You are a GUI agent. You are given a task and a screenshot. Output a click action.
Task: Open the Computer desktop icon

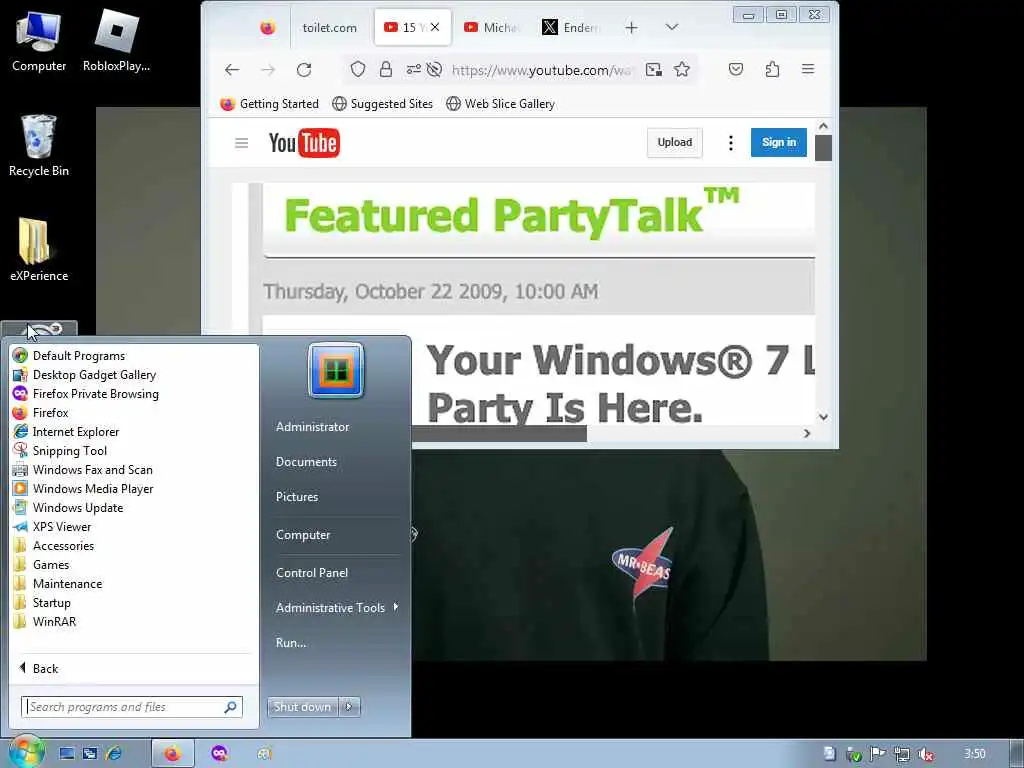[x=39, y=41]
